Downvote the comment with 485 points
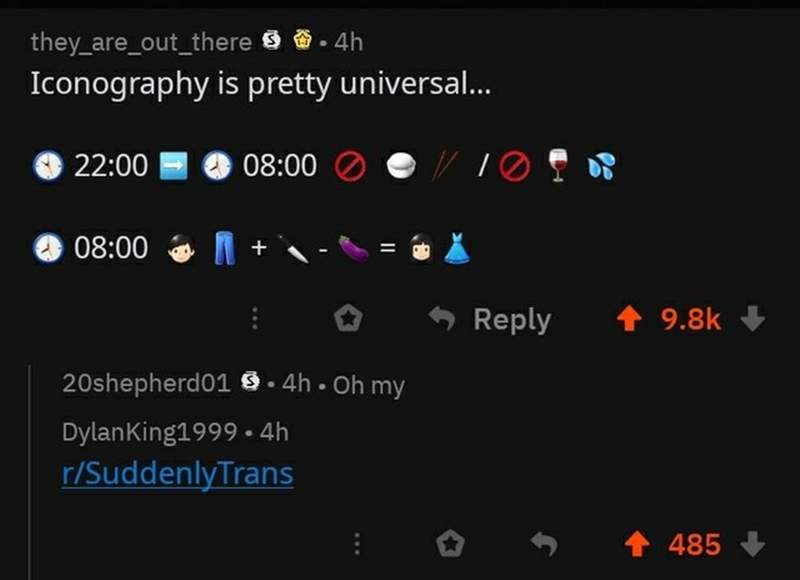This screenshot has width=800, height=580. pyautogui.click(x=753, y=544)
